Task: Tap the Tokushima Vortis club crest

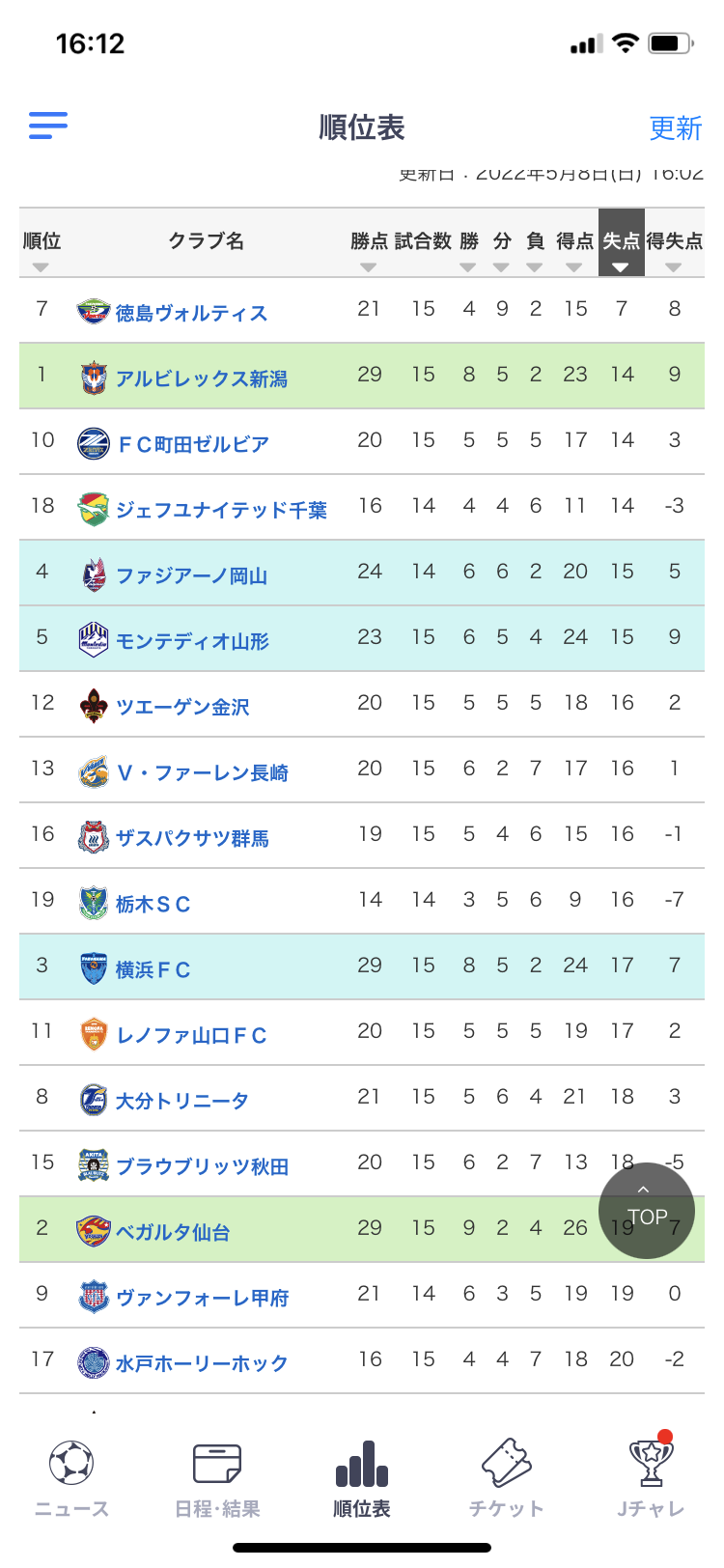Action: click(93, 312)
